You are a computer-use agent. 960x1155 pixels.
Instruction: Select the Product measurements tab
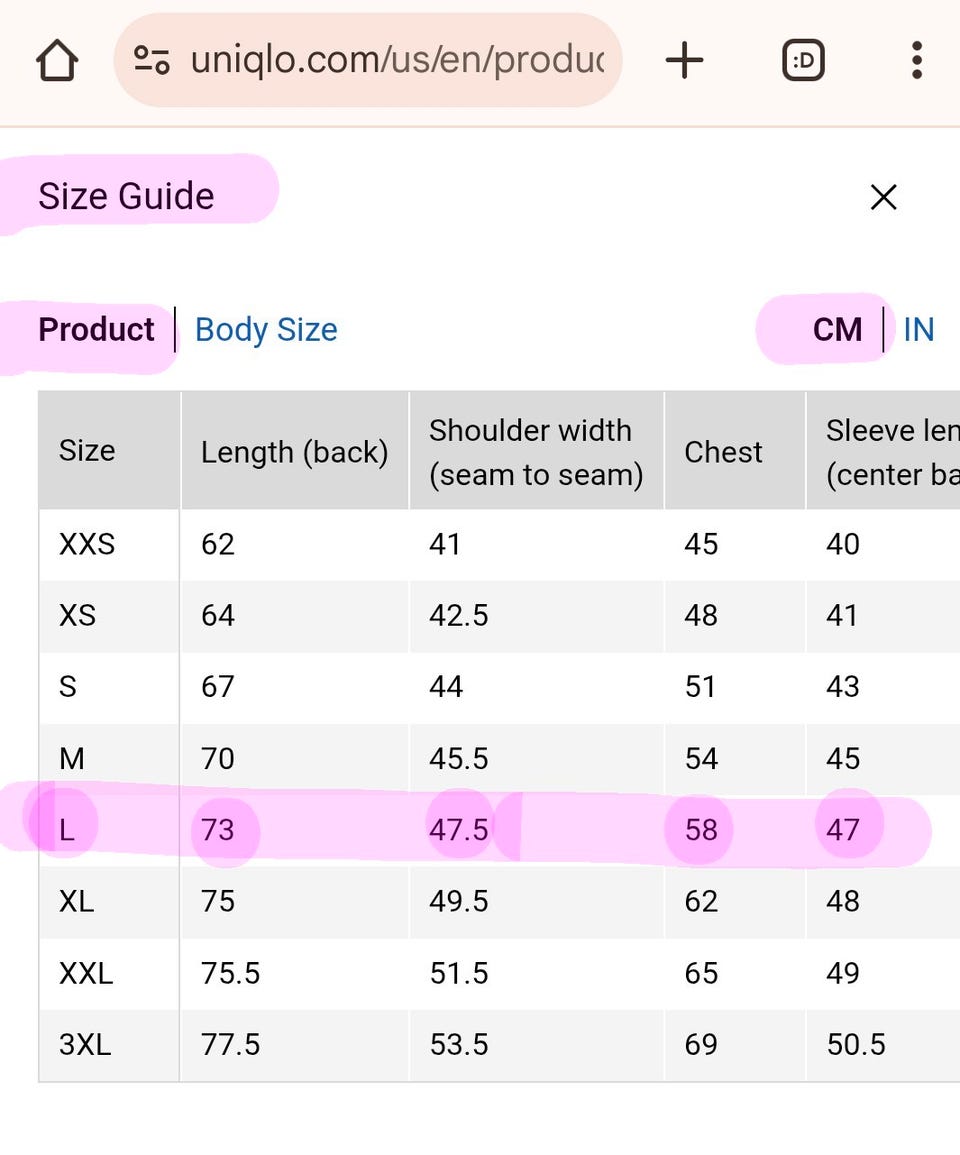pos(96,329)
